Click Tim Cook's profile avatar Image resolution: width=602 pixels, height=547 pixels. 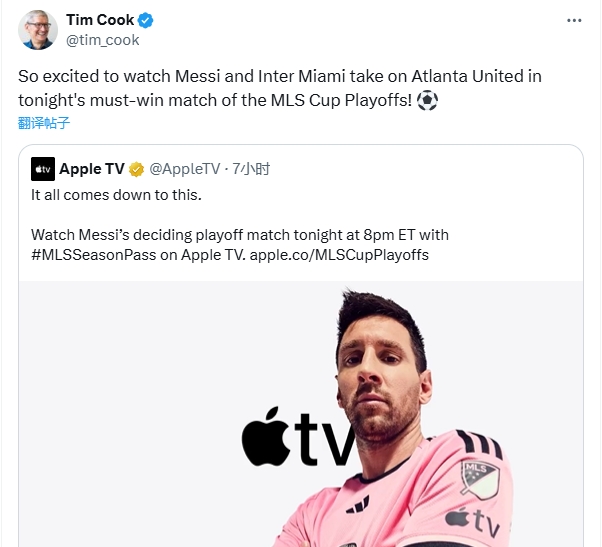coord(38,30)
